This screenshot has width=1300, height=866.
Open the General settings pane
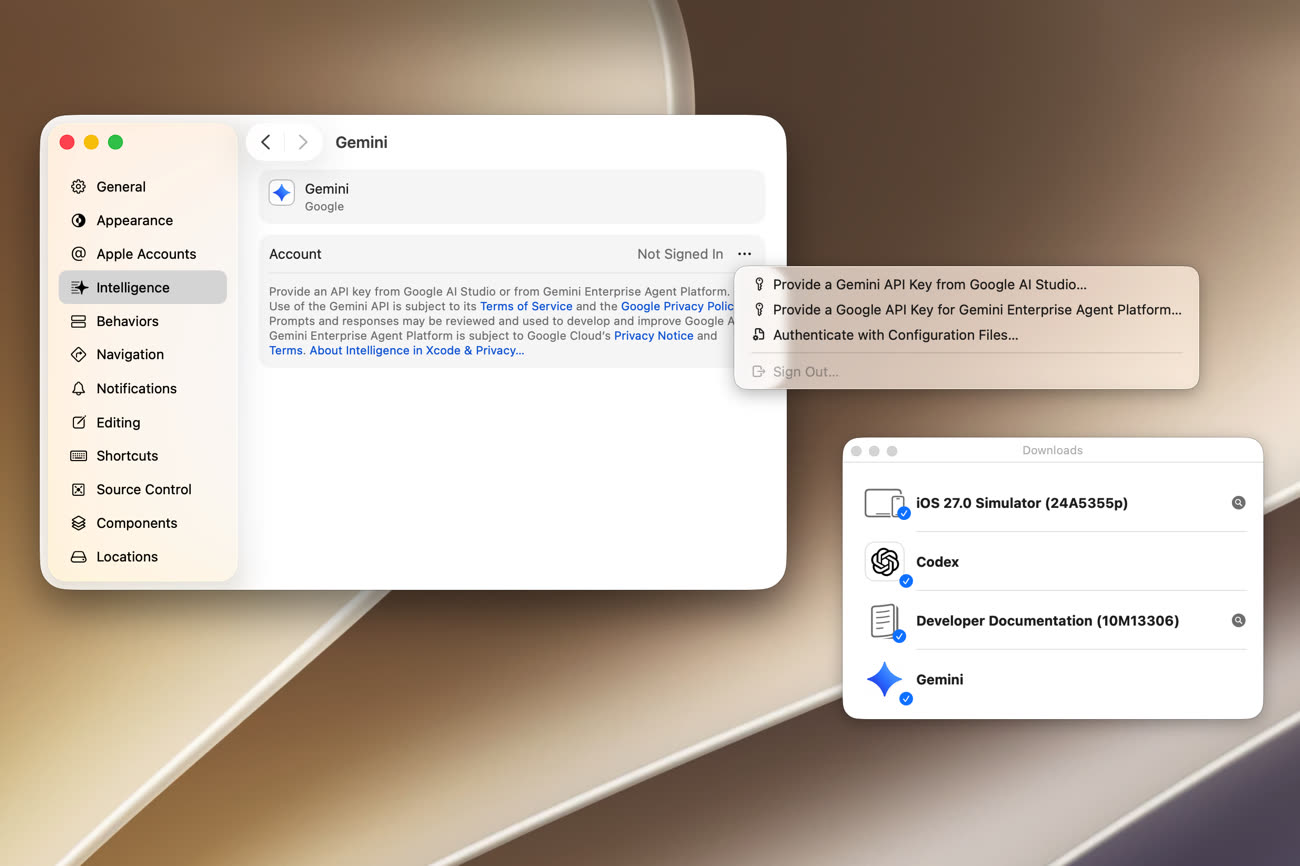[x=143, y=187]
